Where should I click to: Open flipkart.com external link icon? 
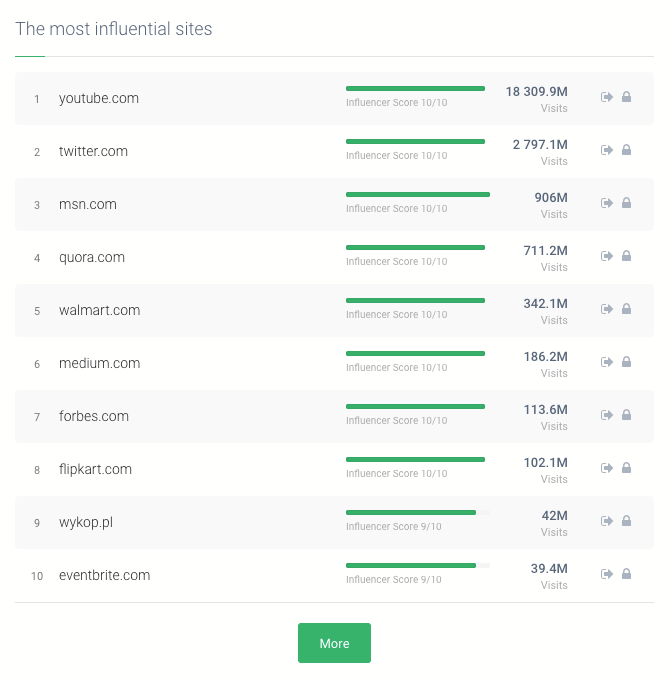tap(607, 468)
